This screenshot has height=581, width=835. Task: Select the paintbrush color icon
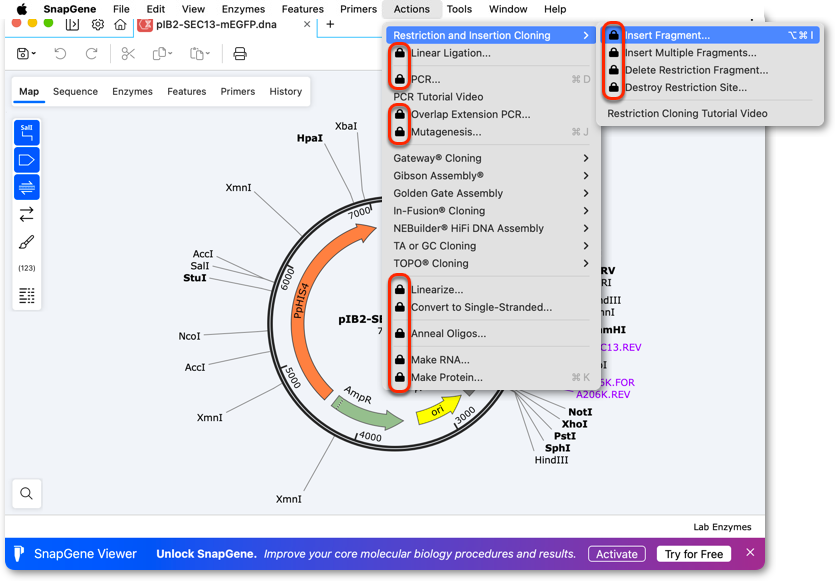(27, 242)
